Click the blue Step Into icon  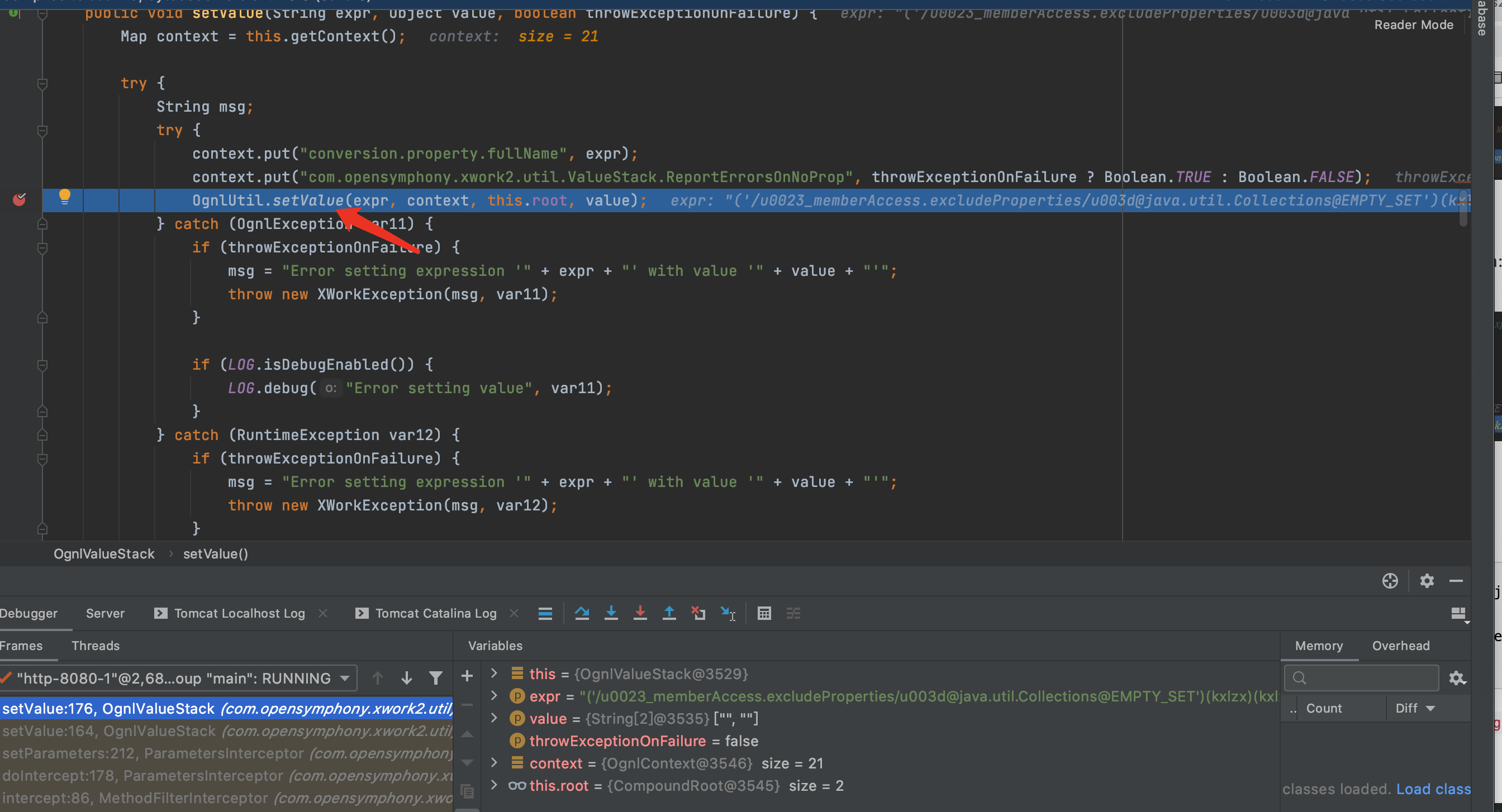(611, 613)
